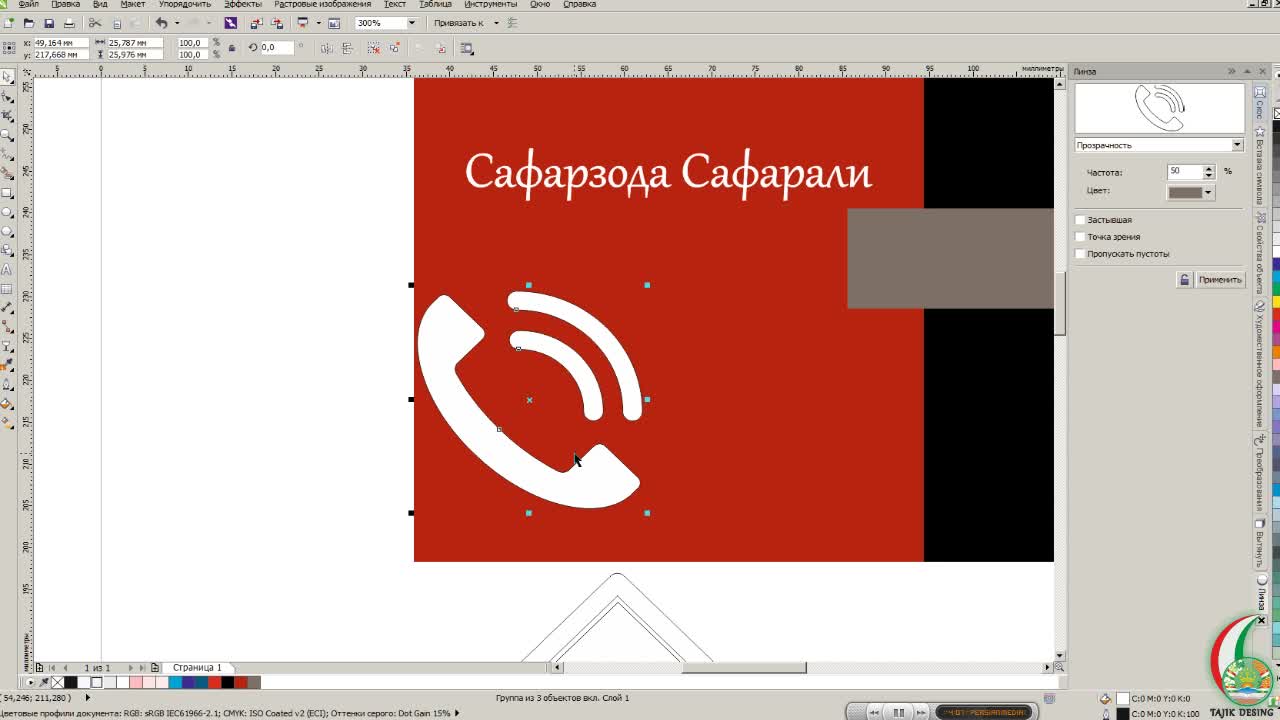
Task: Select the Zoom tool in toolbox
Action: pyautogui.click(x=7, y=135)
